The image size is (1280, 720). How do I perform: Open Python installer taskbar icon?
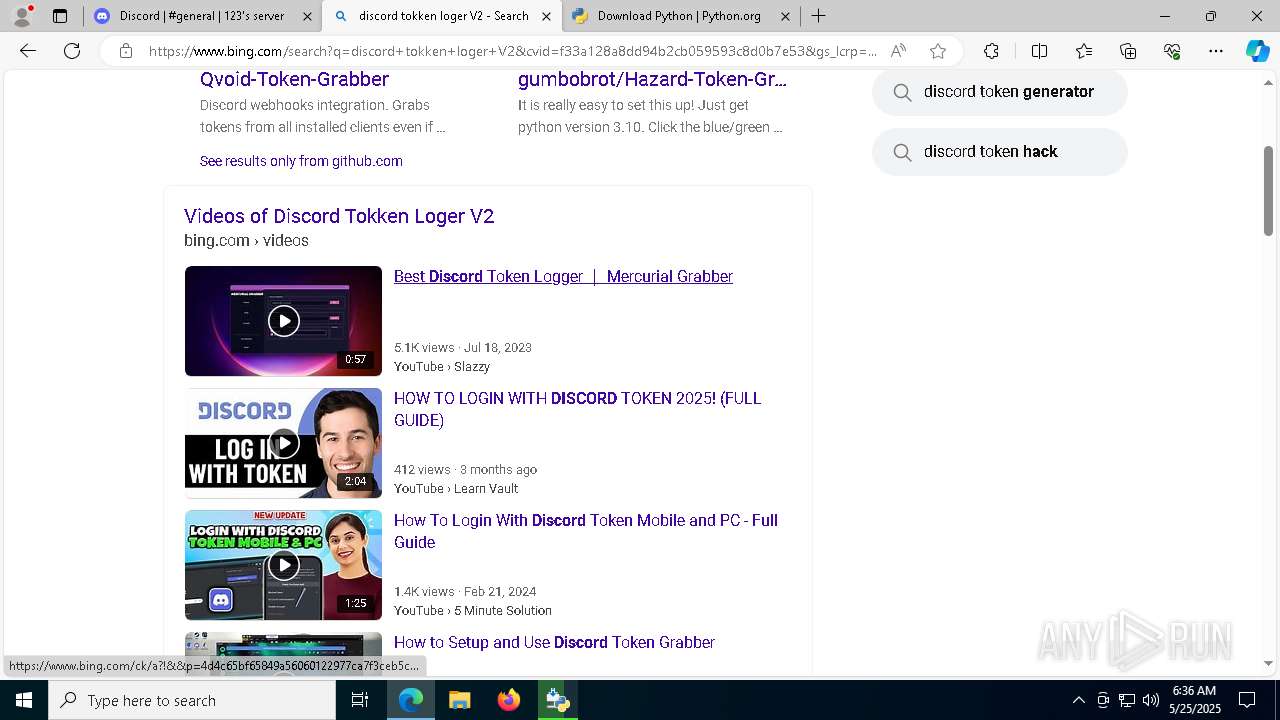pos(557,700)
